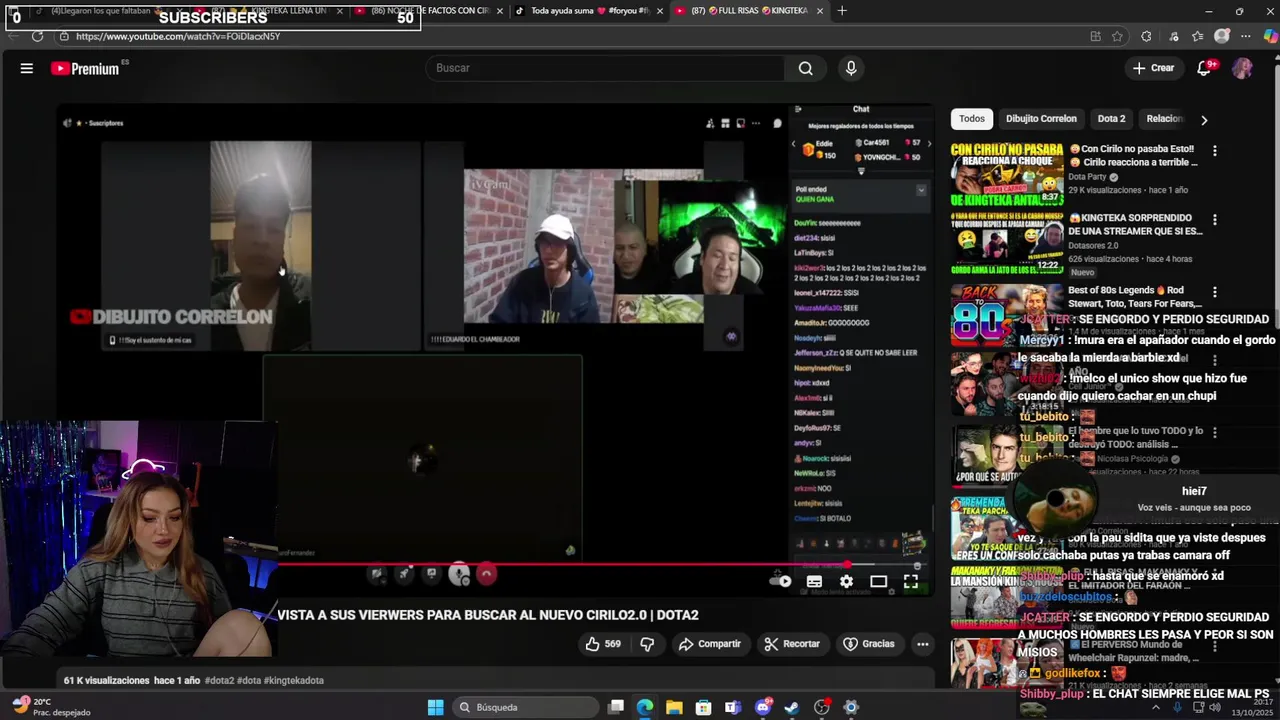
Task: Open File Explorer from taskbar
Action: [x=674, y=707]
